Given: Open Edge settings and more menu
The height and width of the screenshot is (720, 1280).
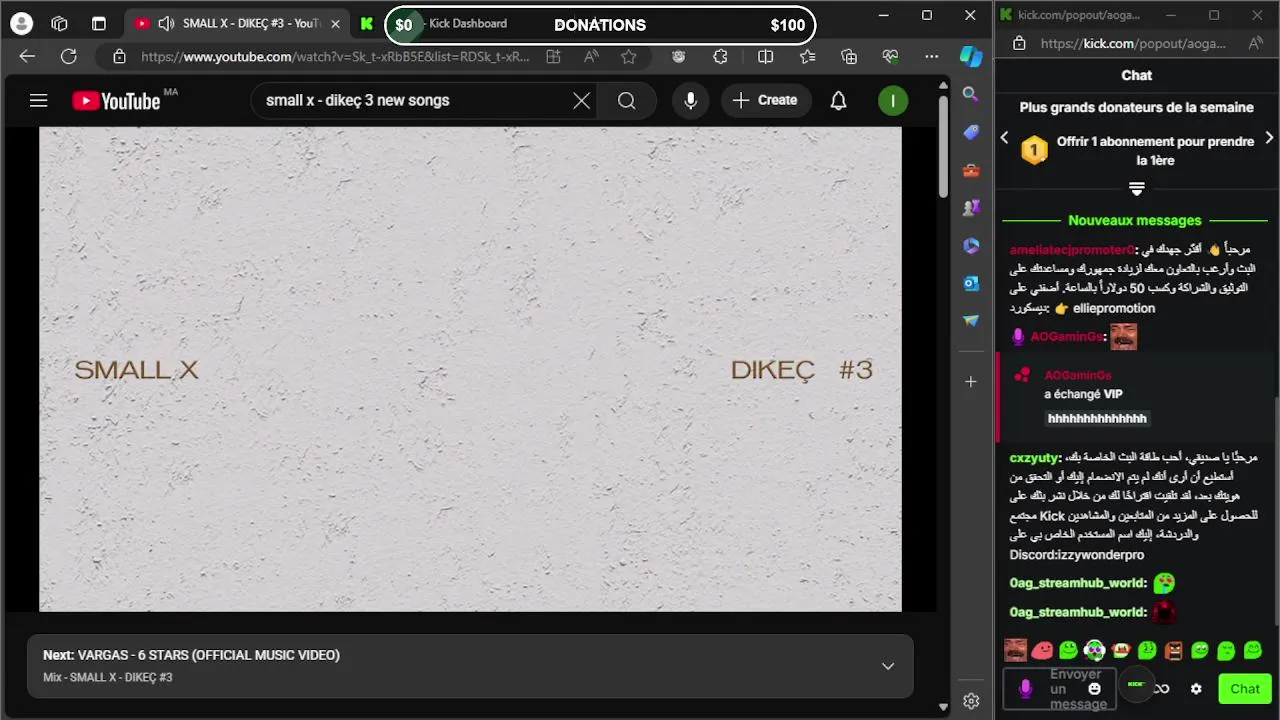Looking at the screenshot, I should (x=932, y=57).
